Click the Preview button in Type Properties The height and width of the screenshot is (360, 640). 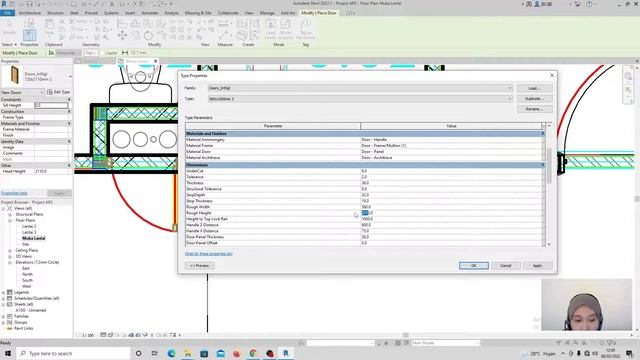point(200,266)
